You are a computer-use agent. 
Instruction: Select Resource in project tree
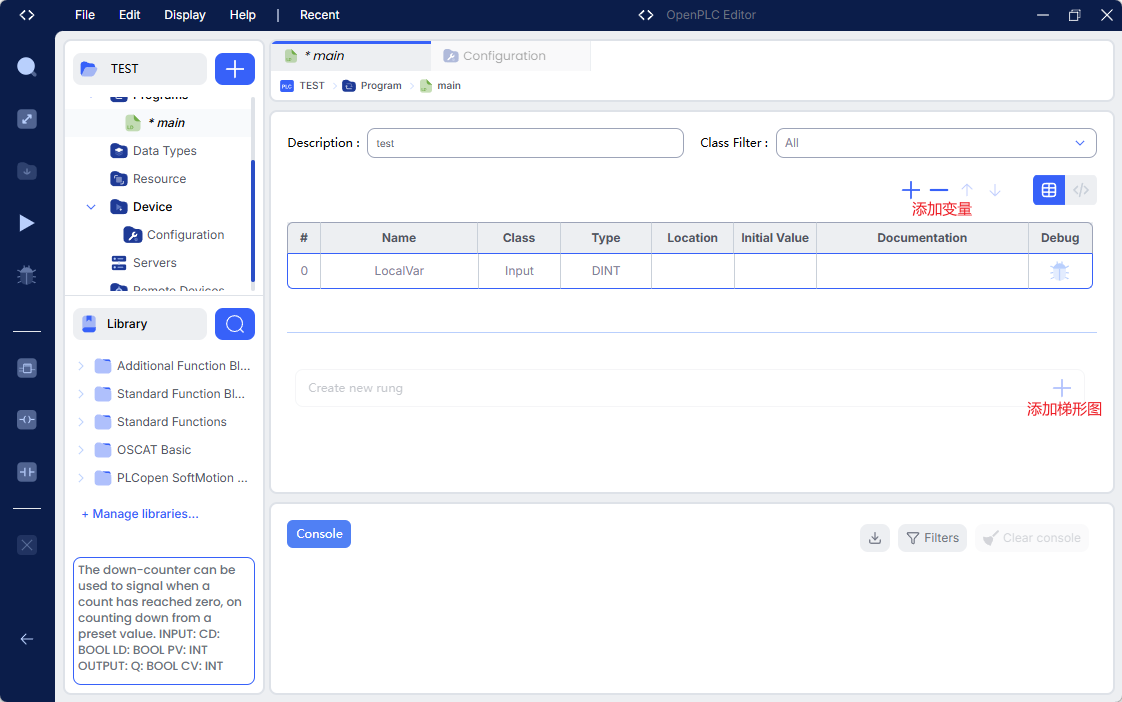(x=159, y=179)
